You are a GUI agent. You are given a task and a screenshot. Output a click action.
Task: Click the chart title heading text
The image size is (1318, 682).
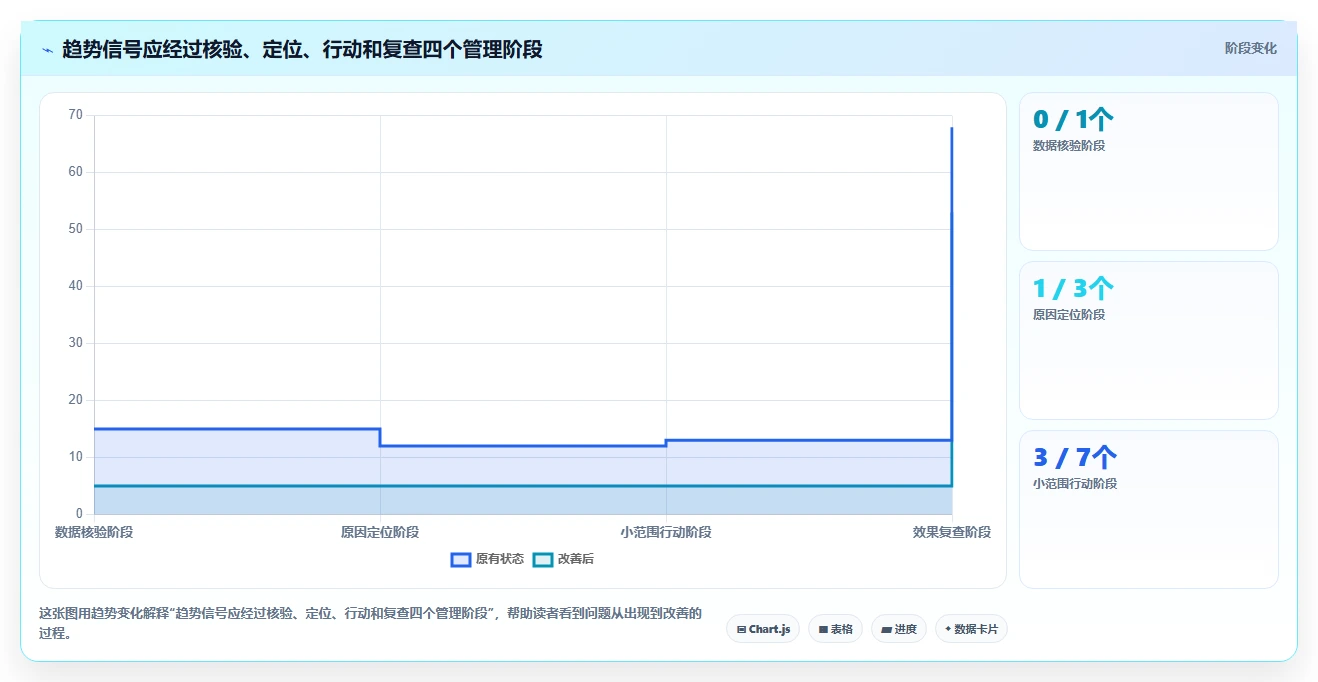click(x=302, y=49)
